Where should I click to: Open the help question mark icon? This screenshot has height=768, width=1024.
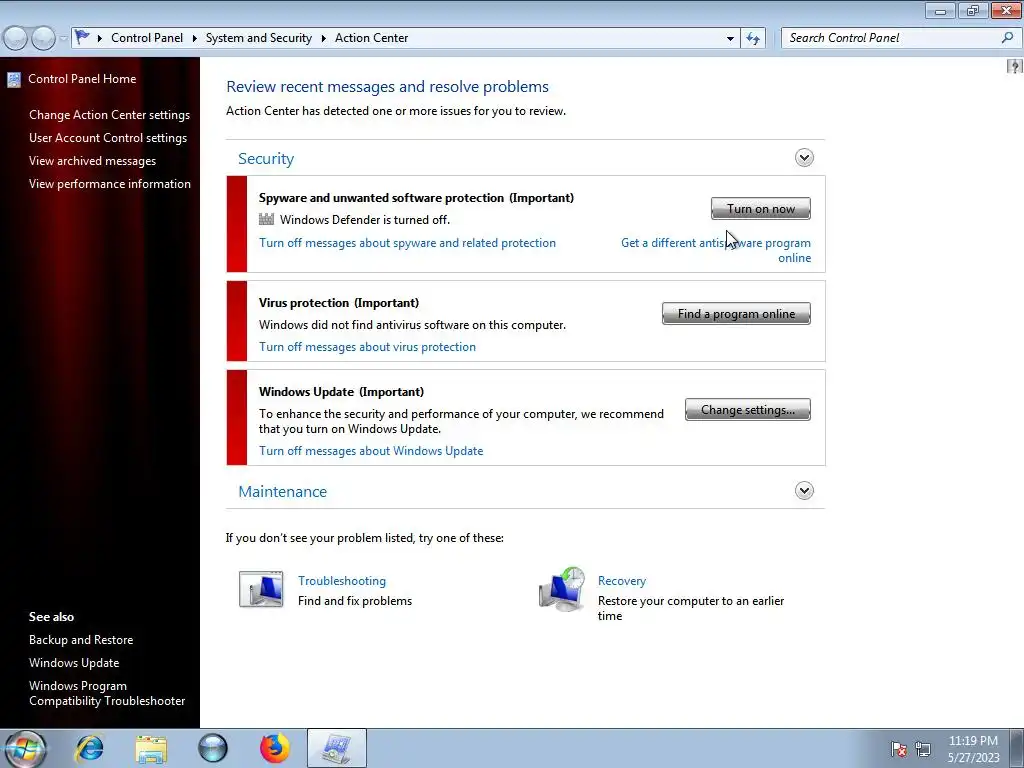tap(1014, 66)
